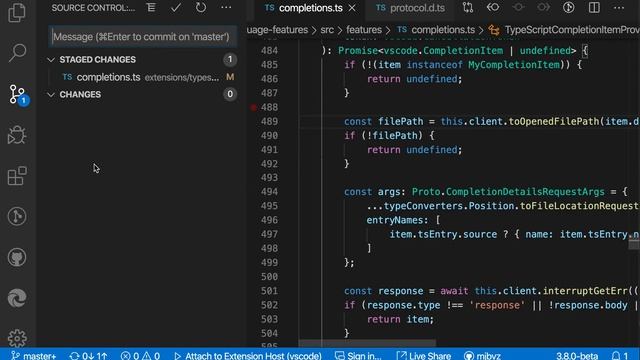The height and width of the screenshot is (360, 640).
Task: Click 'CompletionDetailsRequestArgs' on line 494
Action: [x=525, y=192]
